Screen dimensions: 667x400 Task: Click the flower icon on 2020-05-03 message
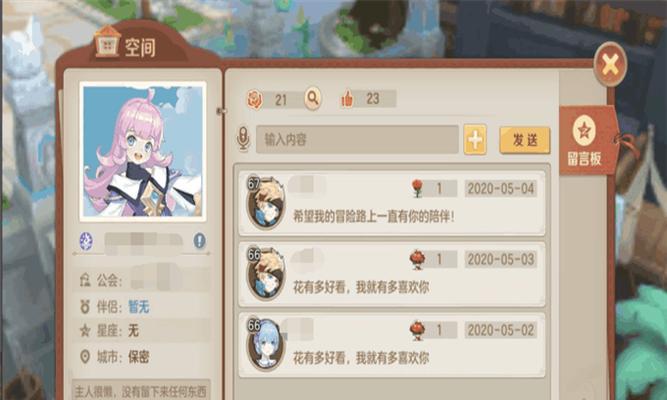(418, 260)
